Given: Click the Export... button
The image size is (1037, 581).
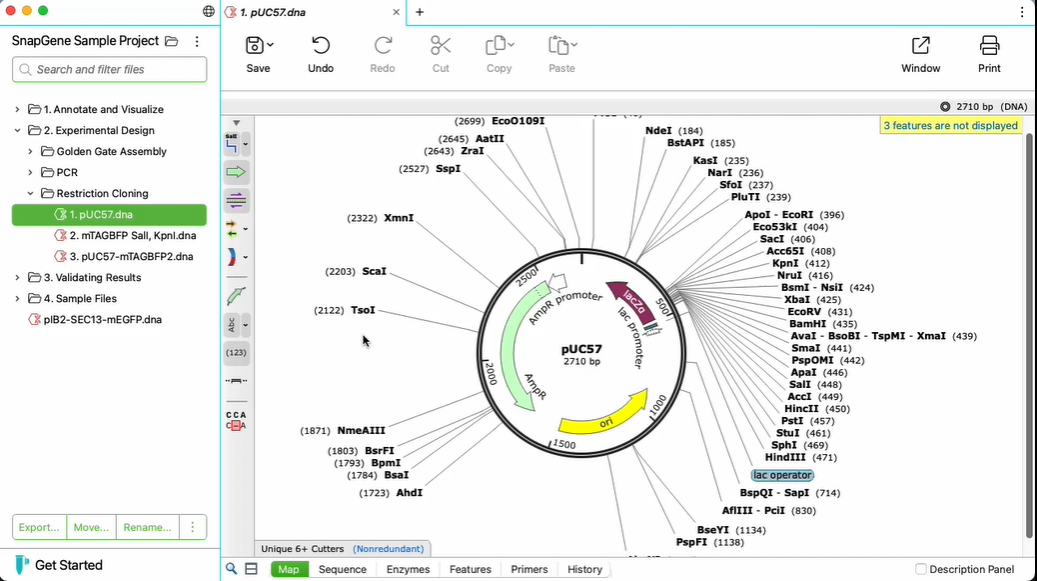Looking at the screenshot, I should 39,527.
